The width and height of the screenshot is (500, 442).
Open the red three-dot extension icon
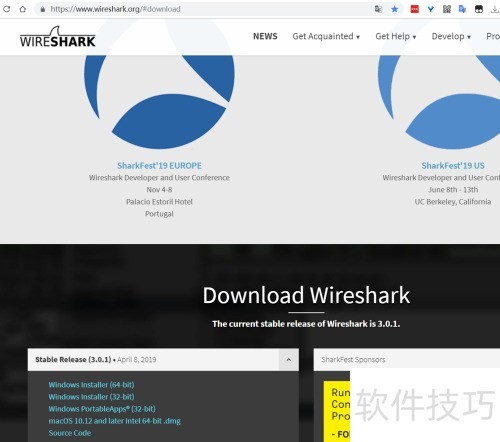[x=414, y=9]
